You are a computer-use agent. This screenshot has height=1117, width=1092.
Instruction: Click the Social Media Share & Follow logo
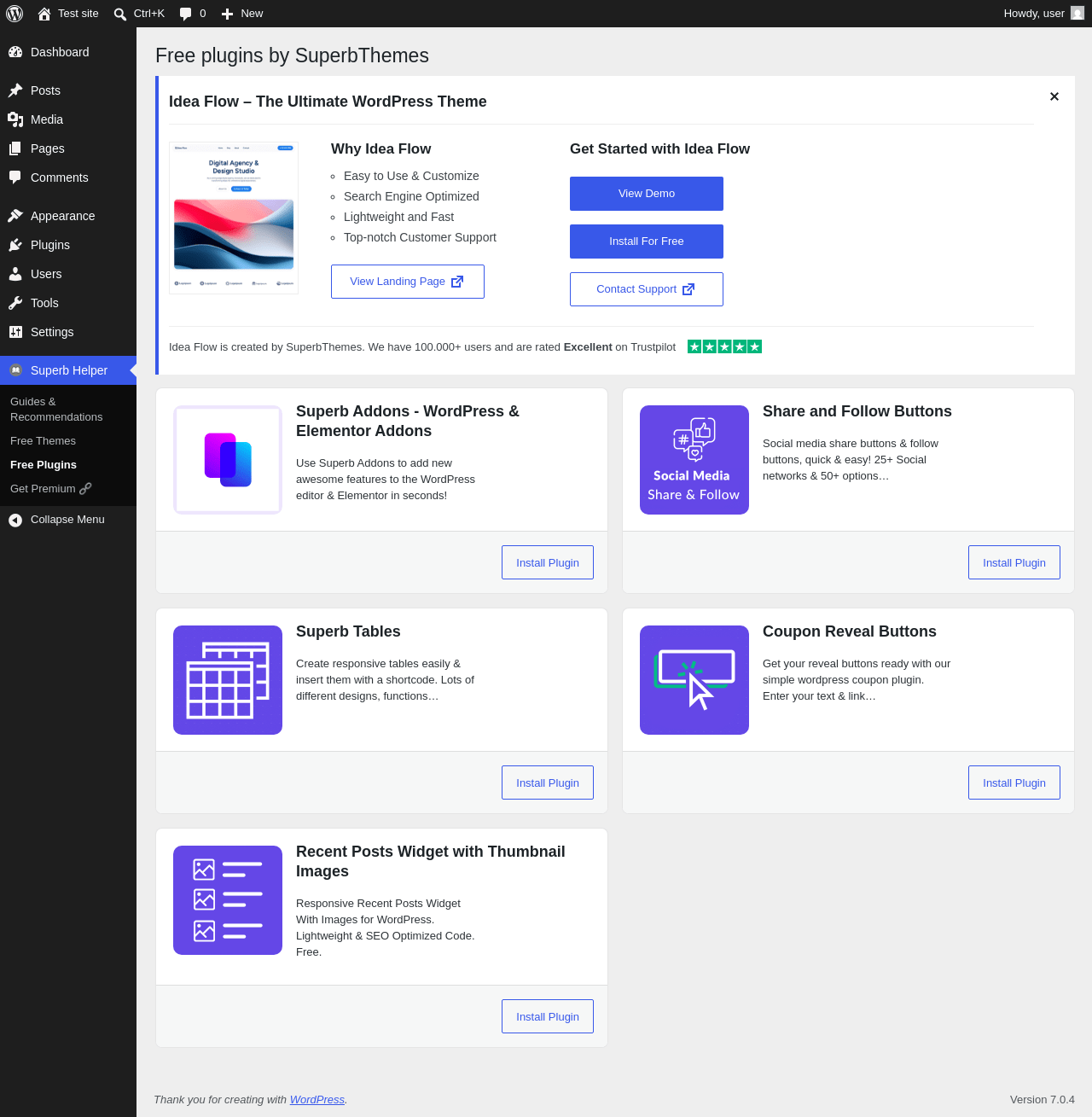(694, 460)
